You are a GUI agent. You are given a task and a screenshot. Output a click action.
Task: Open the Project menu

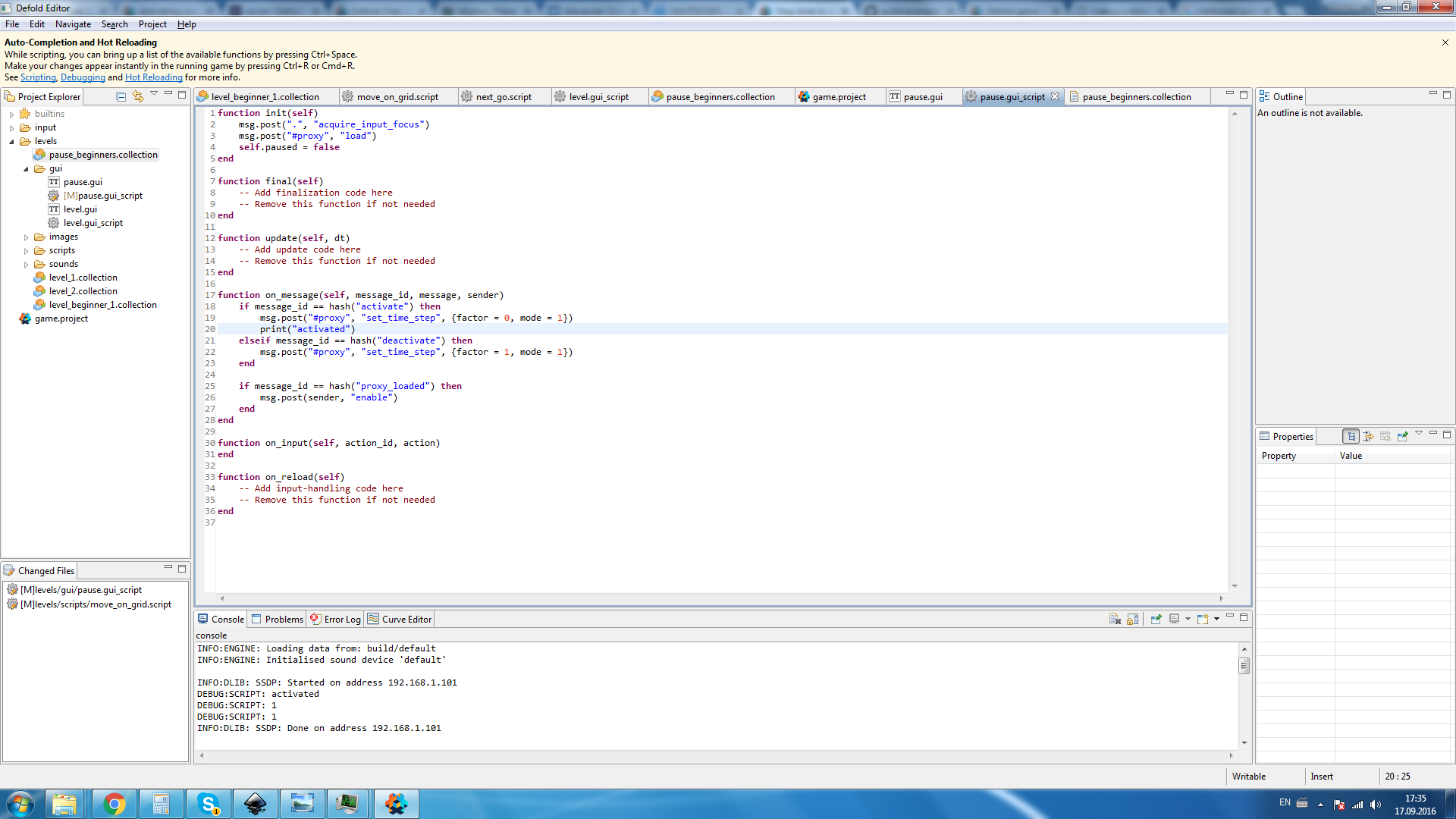point(152,24)
